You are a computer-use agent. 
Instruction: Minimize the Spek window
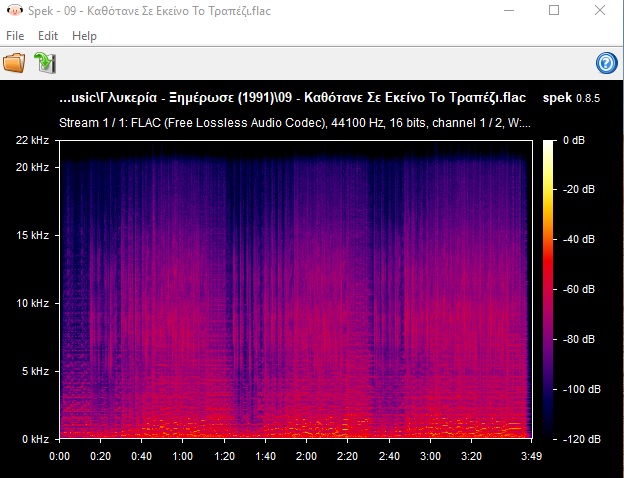coord(509,10)
